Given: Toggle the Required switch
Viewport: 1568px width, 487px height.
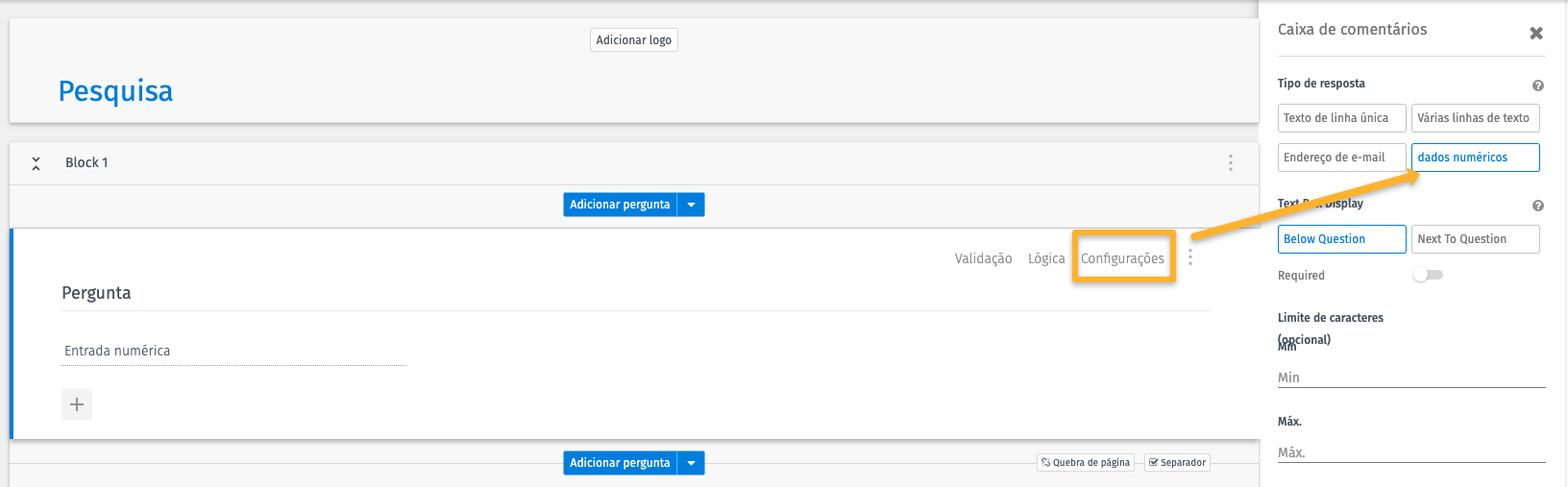Looking at the screenshot, I should click(1428, 276).
